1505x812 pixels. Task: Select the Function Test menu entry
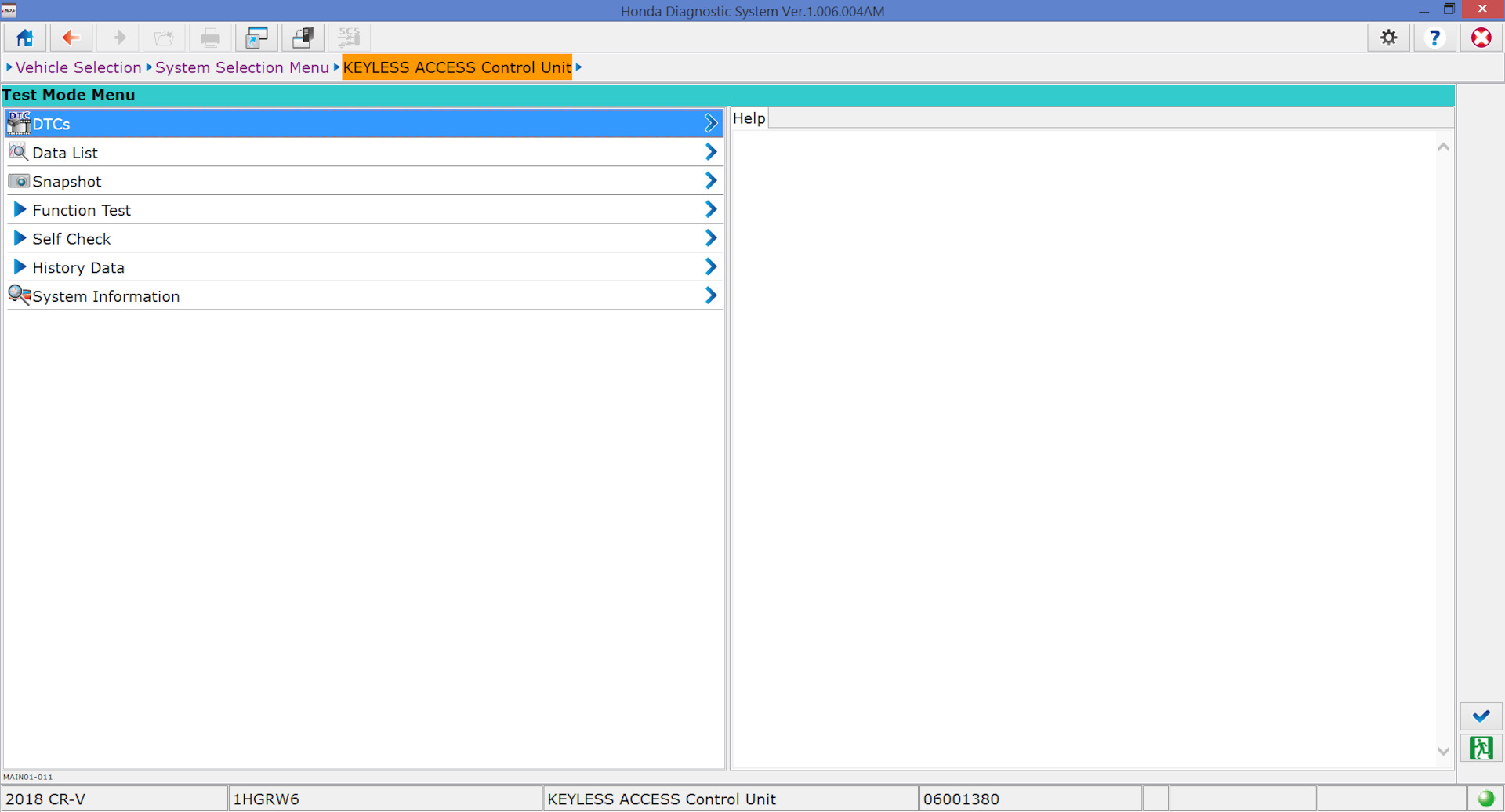click(364, 209)
